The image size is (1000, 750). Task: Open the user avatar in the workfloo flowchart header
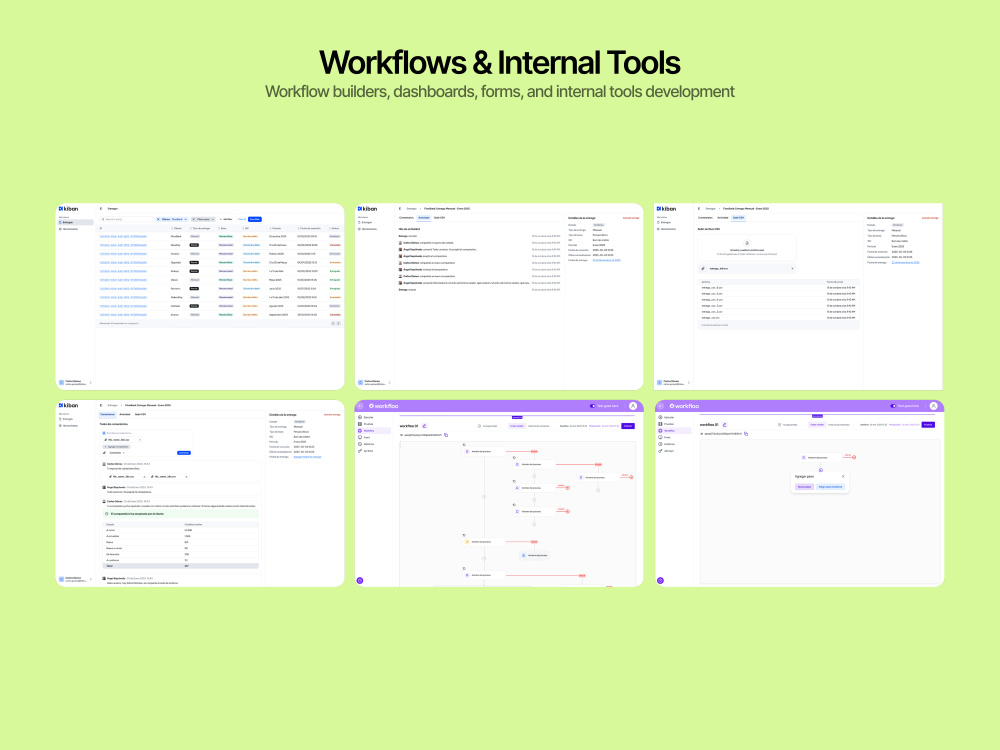pyautogui.click(x=633, y=406)
